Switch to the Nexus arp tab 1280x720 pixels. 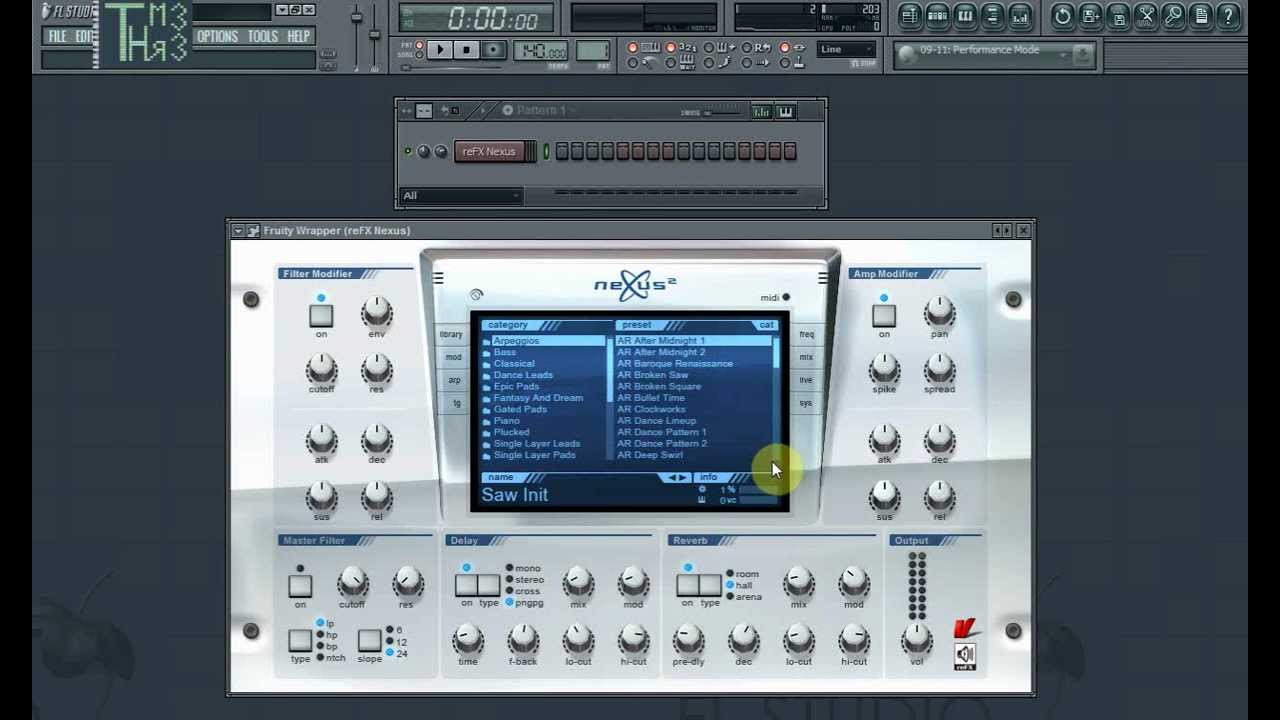pos(454,380)
